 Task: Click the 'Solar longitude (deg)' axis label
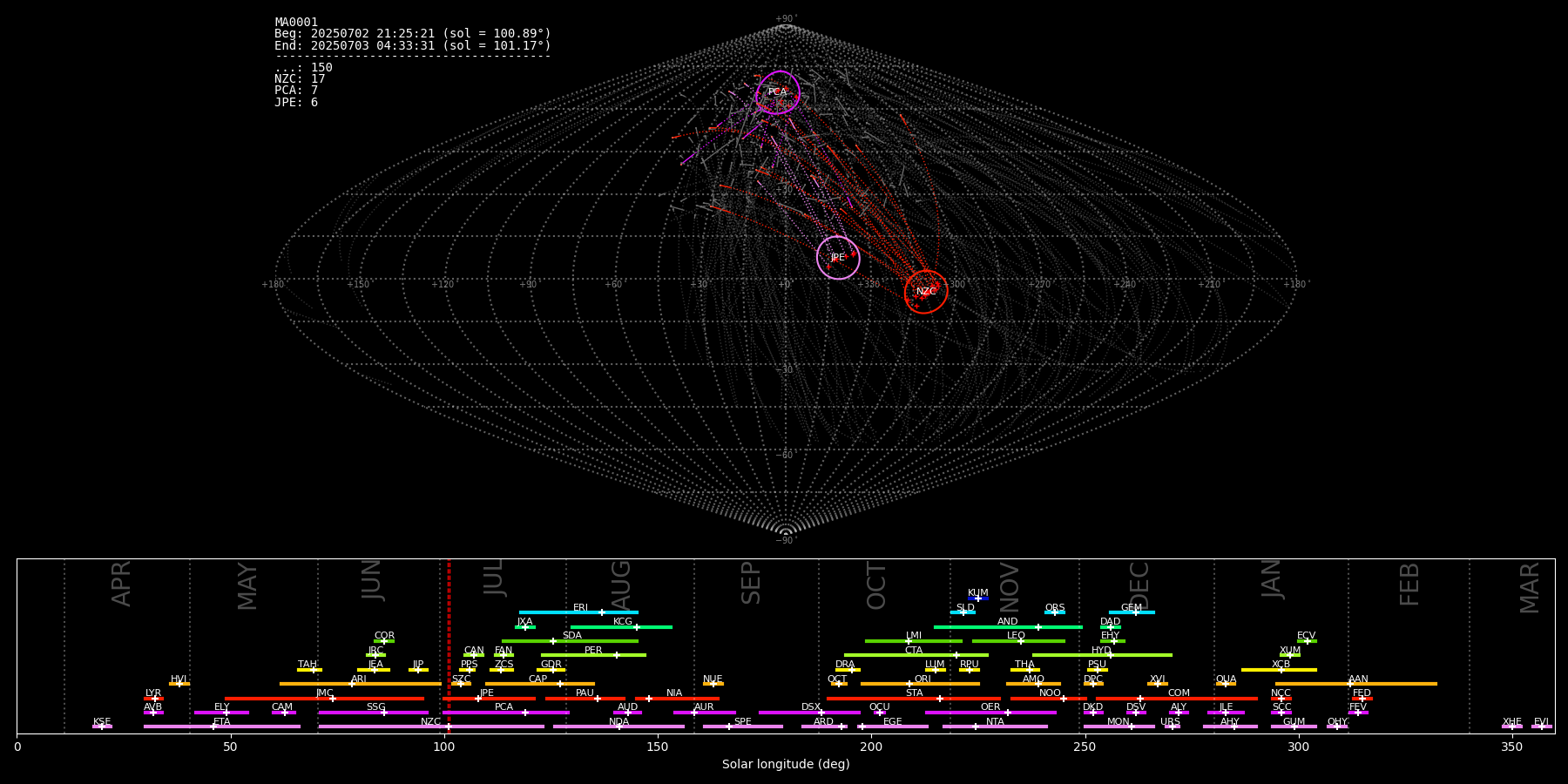tap(786, 764)
